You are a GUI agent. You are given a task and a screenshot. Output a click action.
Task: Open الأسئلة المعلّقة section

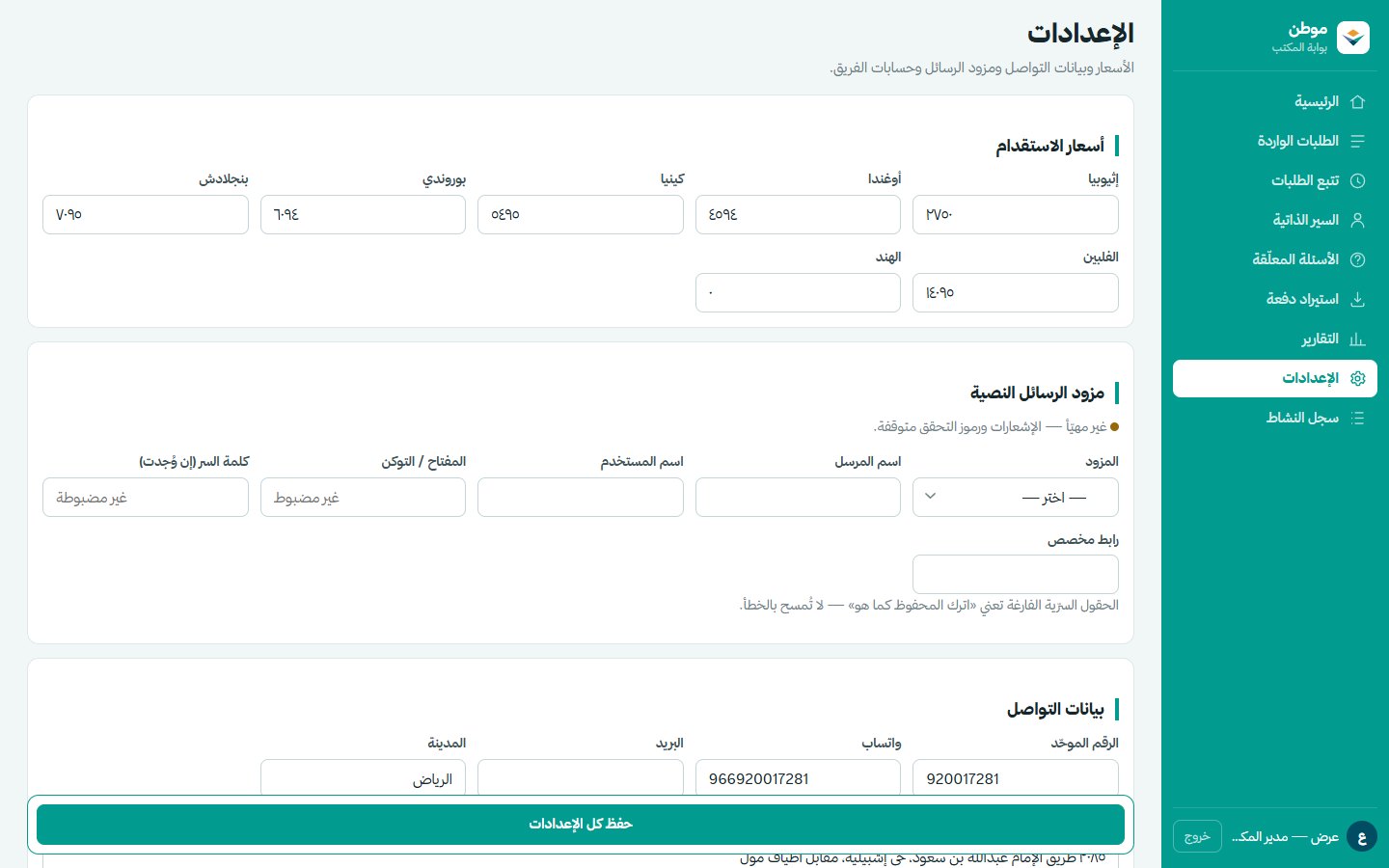(x=1275, y=259)
